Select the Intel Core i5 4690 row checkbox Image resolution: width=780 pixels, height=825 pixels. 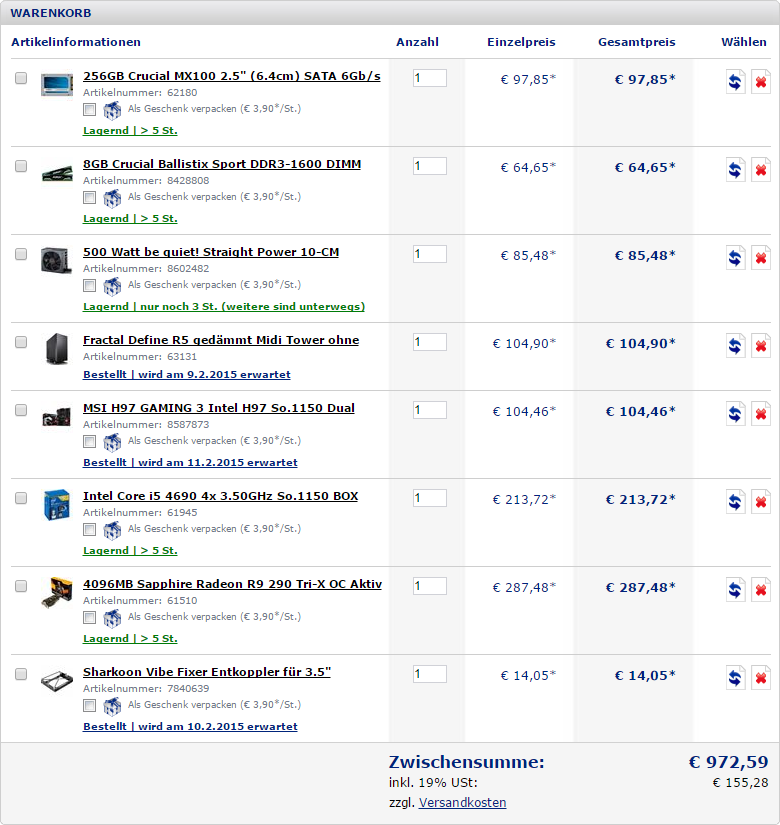pyautogui.click(x=21, y=498)
